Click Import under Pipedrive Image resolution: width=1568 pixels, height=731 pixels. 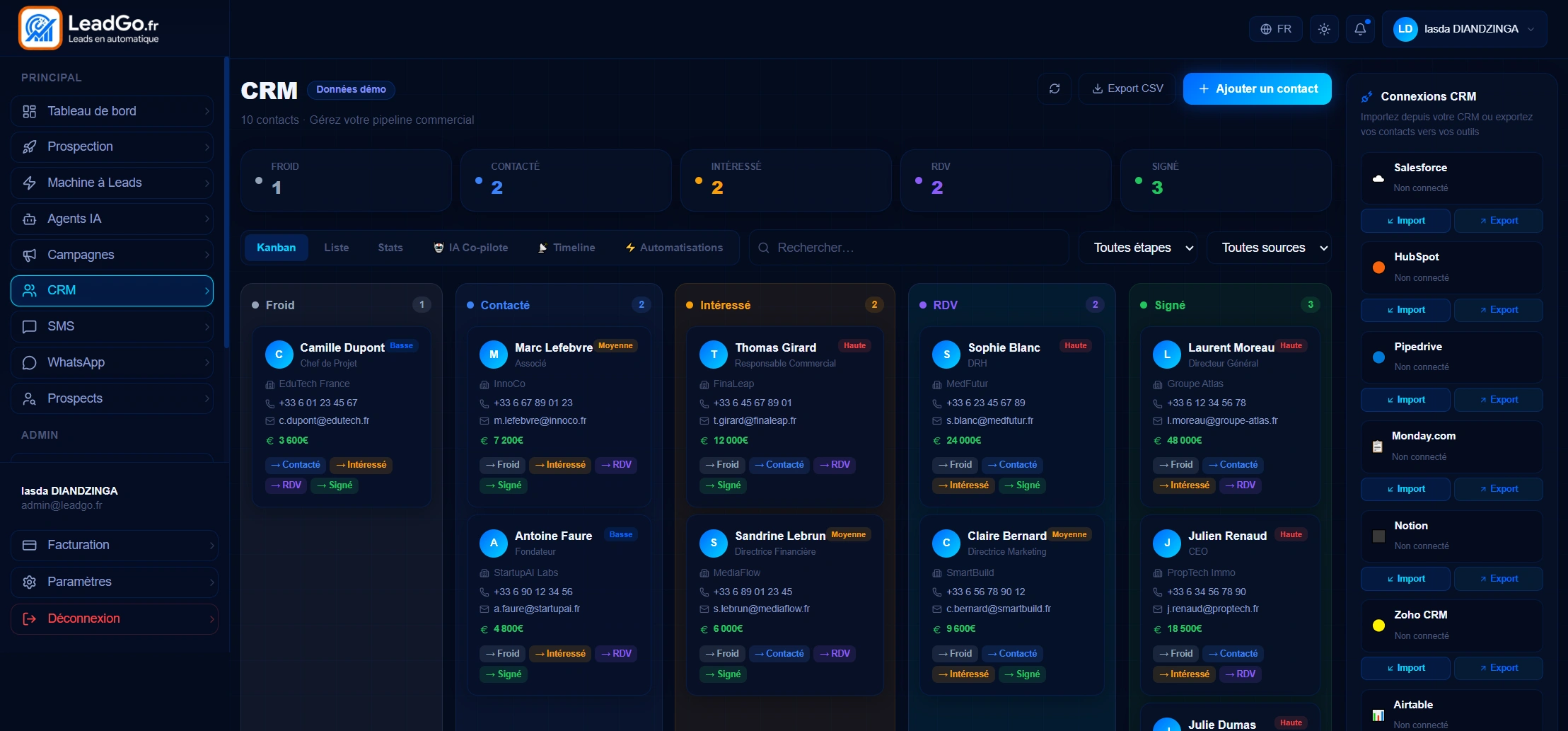pos(1405,400)
